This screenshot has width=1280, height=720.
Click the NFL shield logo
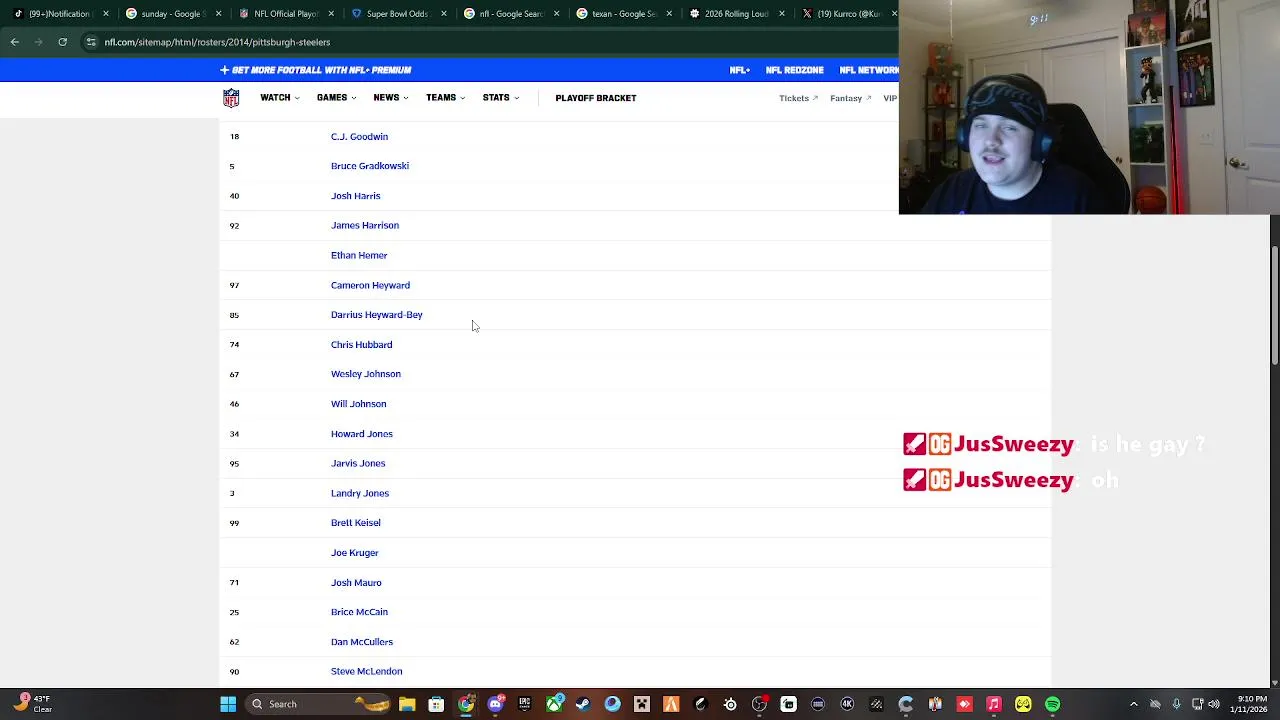point(231,98)
